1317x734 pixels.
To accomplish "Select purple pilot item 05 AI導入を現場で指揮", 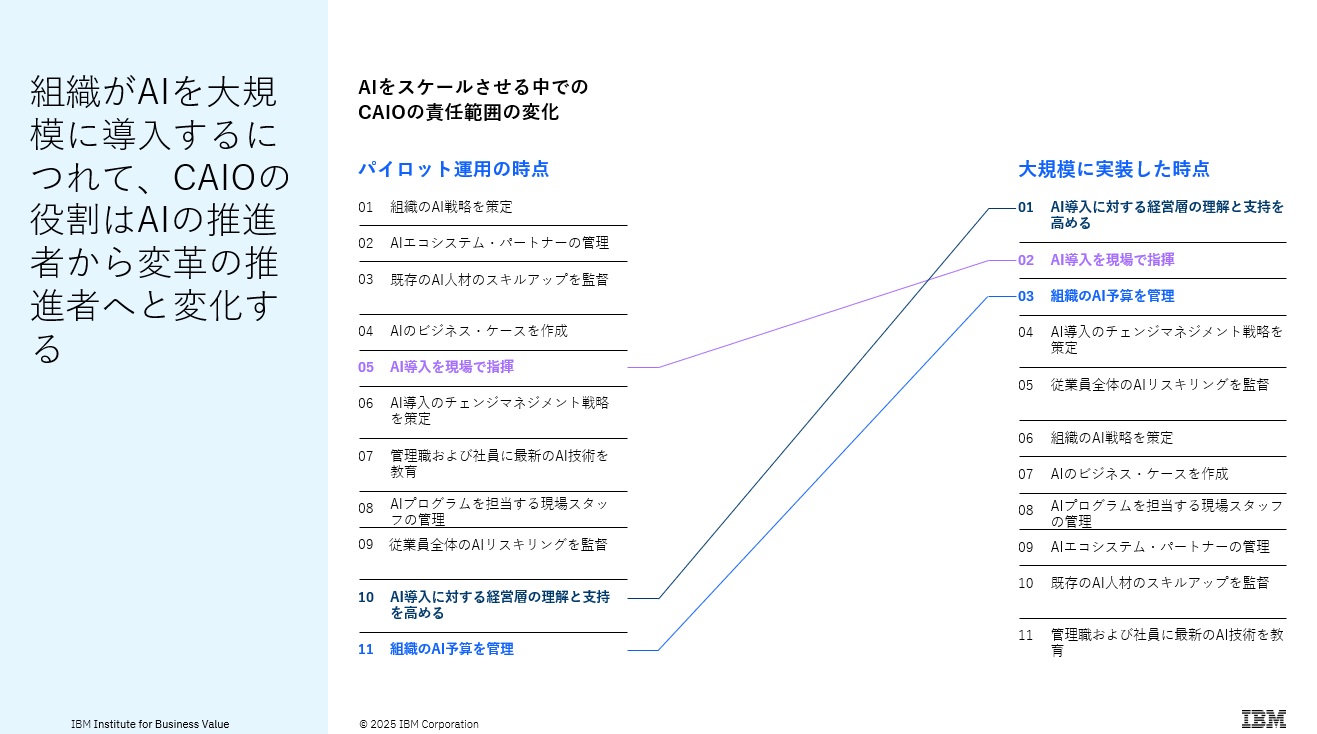I will 451,367.
